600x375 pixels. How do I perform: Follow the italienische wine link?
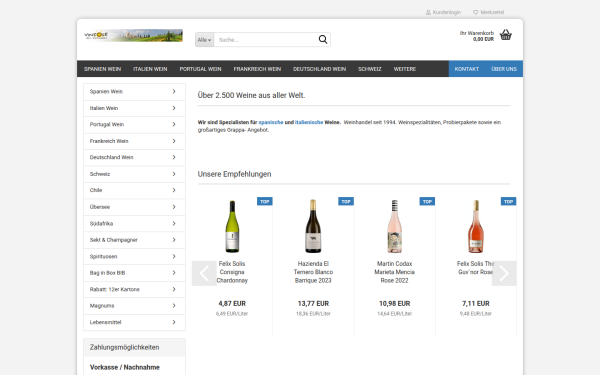[309, 122]
